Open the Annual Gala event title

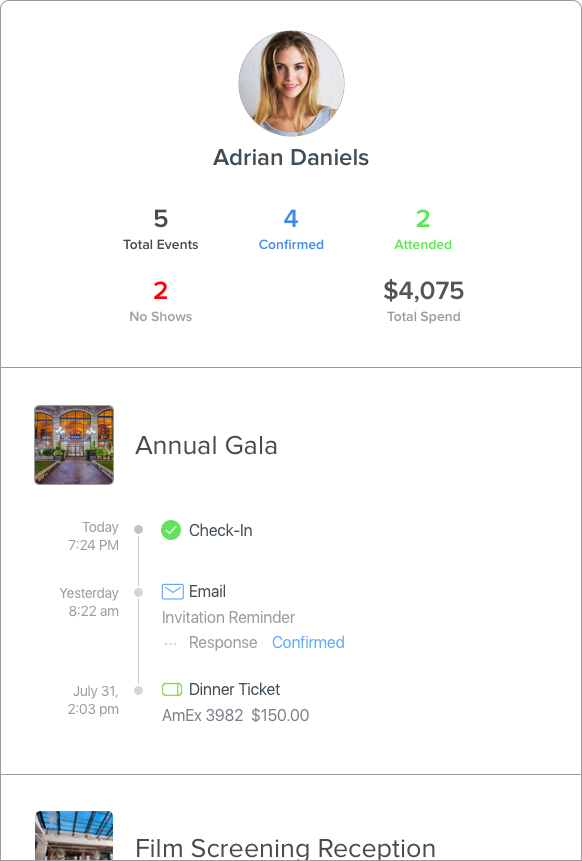click(206, 445)
